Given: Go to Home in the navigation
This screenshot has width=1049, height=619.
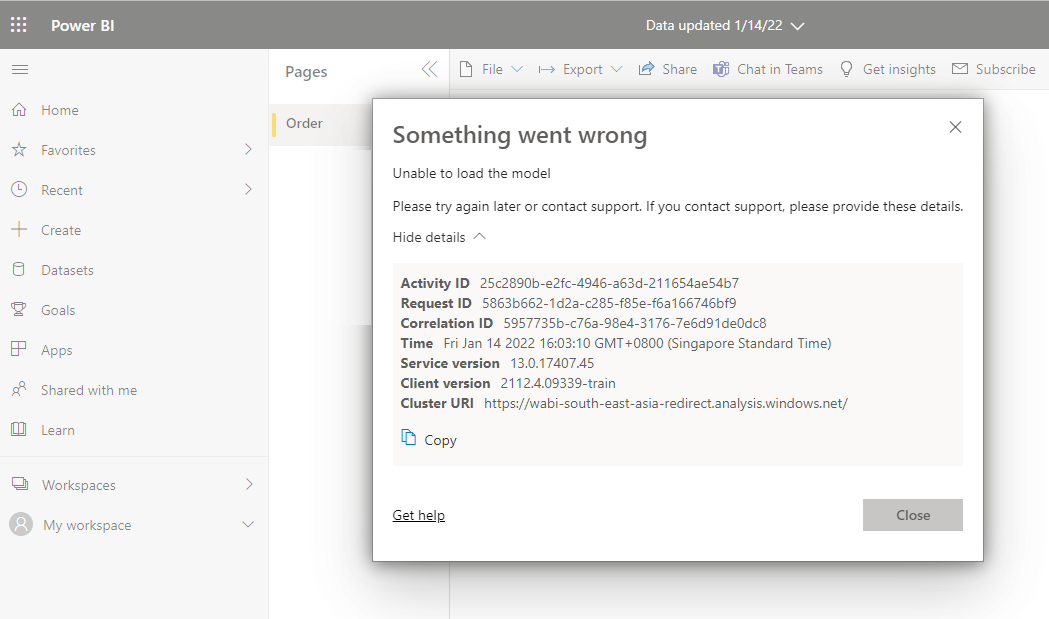Looking at the screenshot, I should [60, 110].
